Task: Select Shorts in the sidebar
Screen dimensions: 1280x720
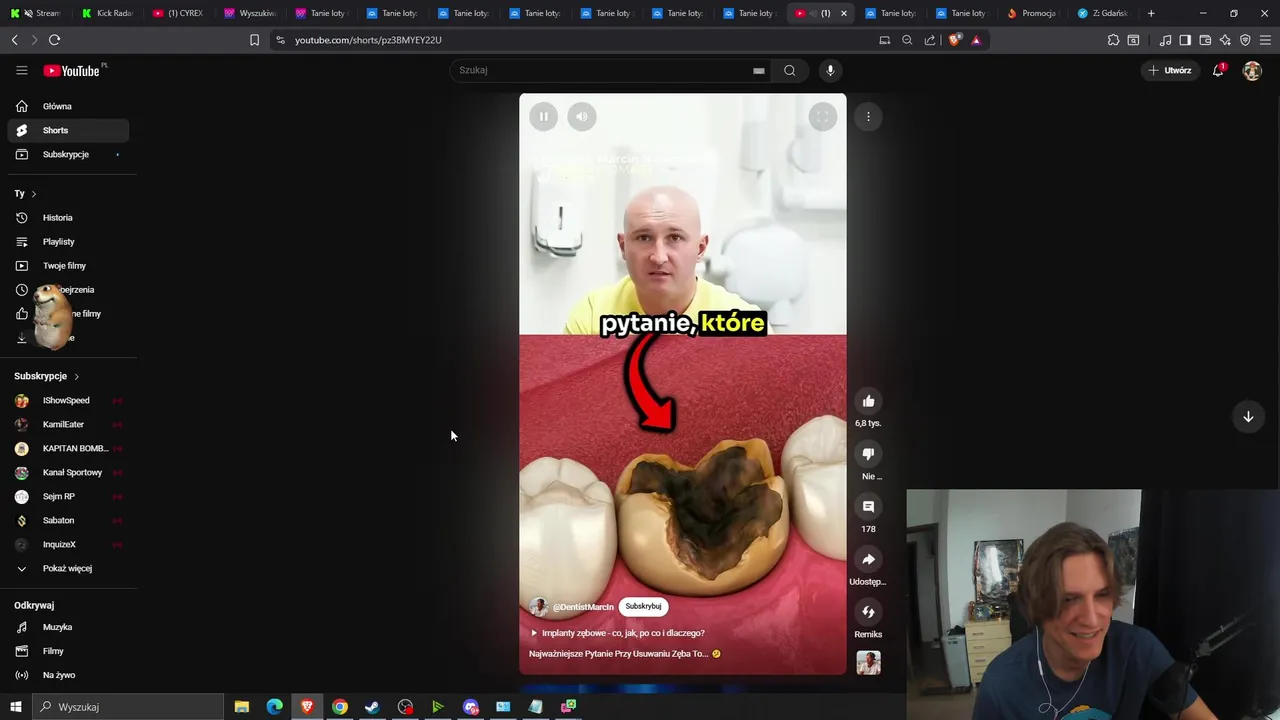Action: (68, 130)
